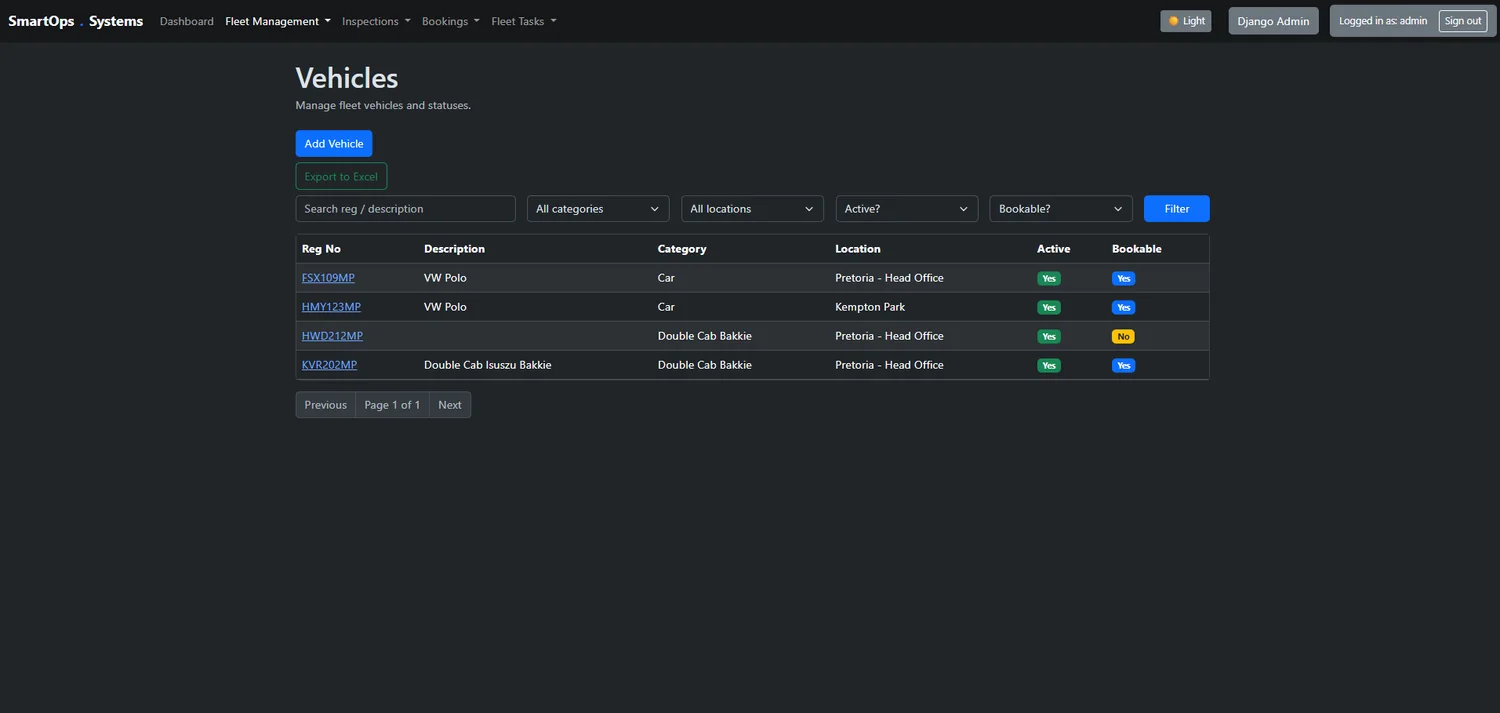1500x713 pixels.
Task: Open the Active? filter dropdown
Action: tap(907, 209)
